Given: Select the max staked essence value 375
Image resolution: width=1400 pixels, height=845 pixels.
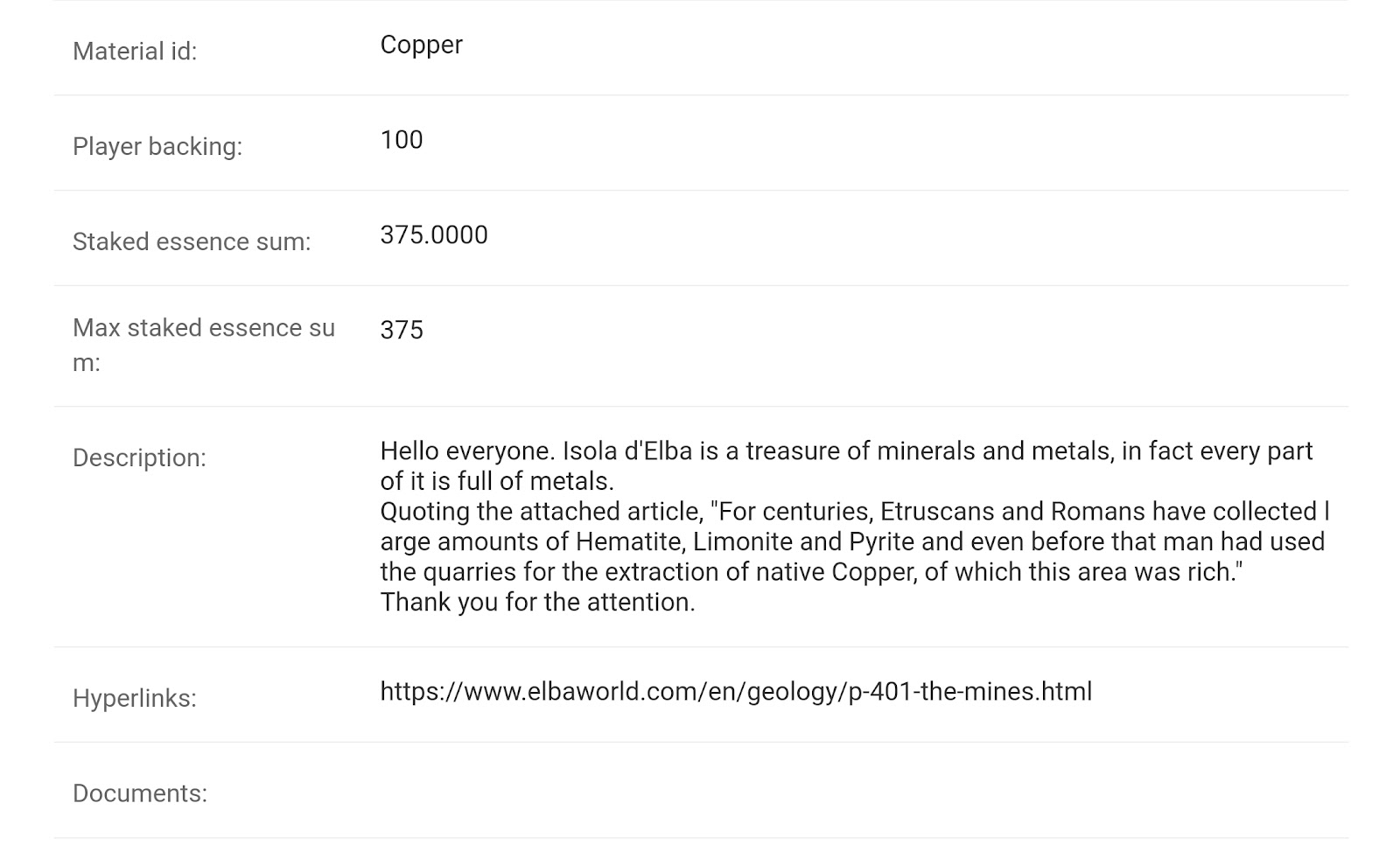Looking at the screenshot, I should point(402,331).
